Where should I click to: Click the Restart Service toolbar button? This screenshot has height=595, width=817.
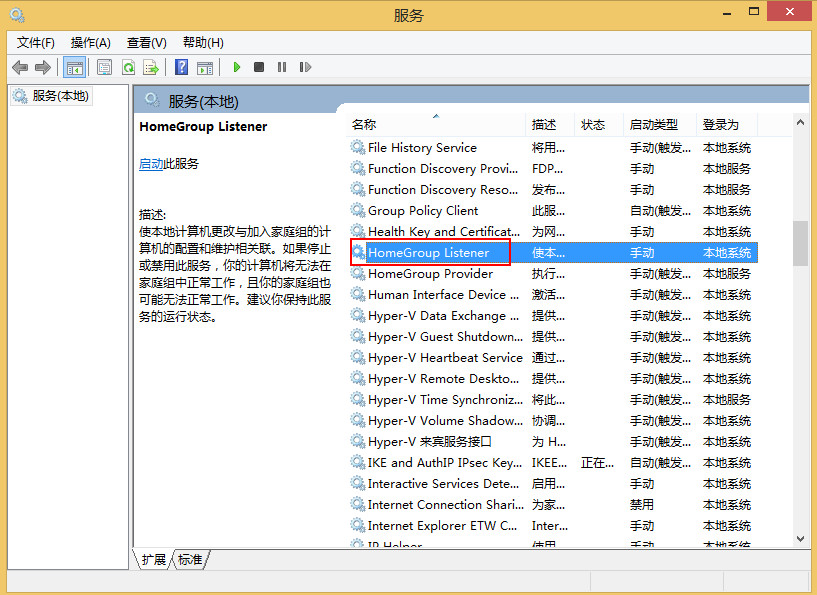pyautogui.click(x=305, y=67)
